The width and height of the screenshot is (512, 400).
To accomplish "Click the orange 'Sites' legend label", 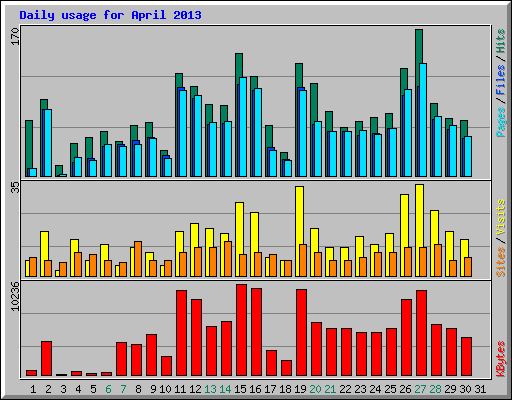I will click(x=500, y=262).
